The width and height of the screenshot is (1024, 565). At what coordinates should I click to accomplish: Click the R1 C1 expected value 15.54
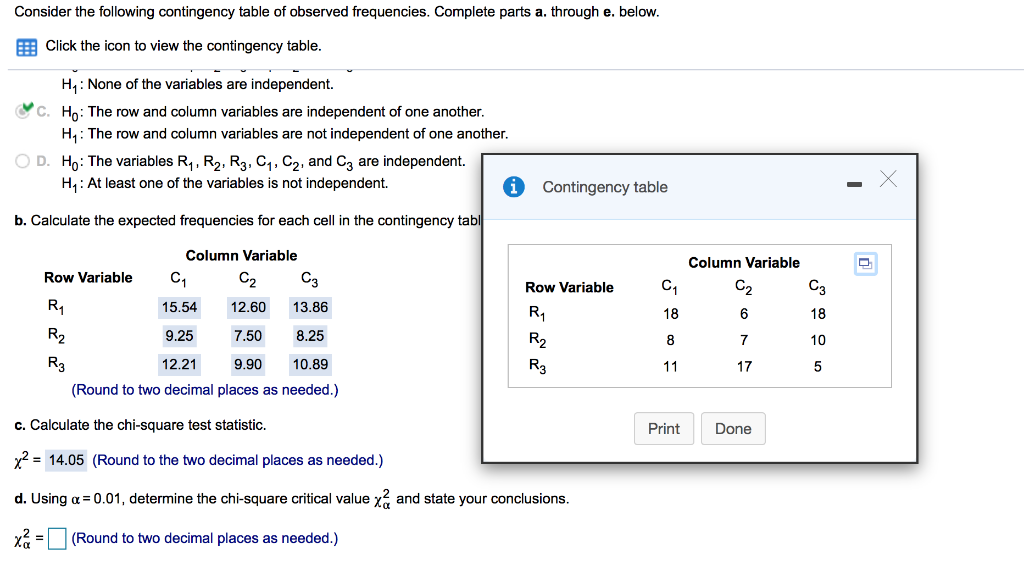click(179, 308)
